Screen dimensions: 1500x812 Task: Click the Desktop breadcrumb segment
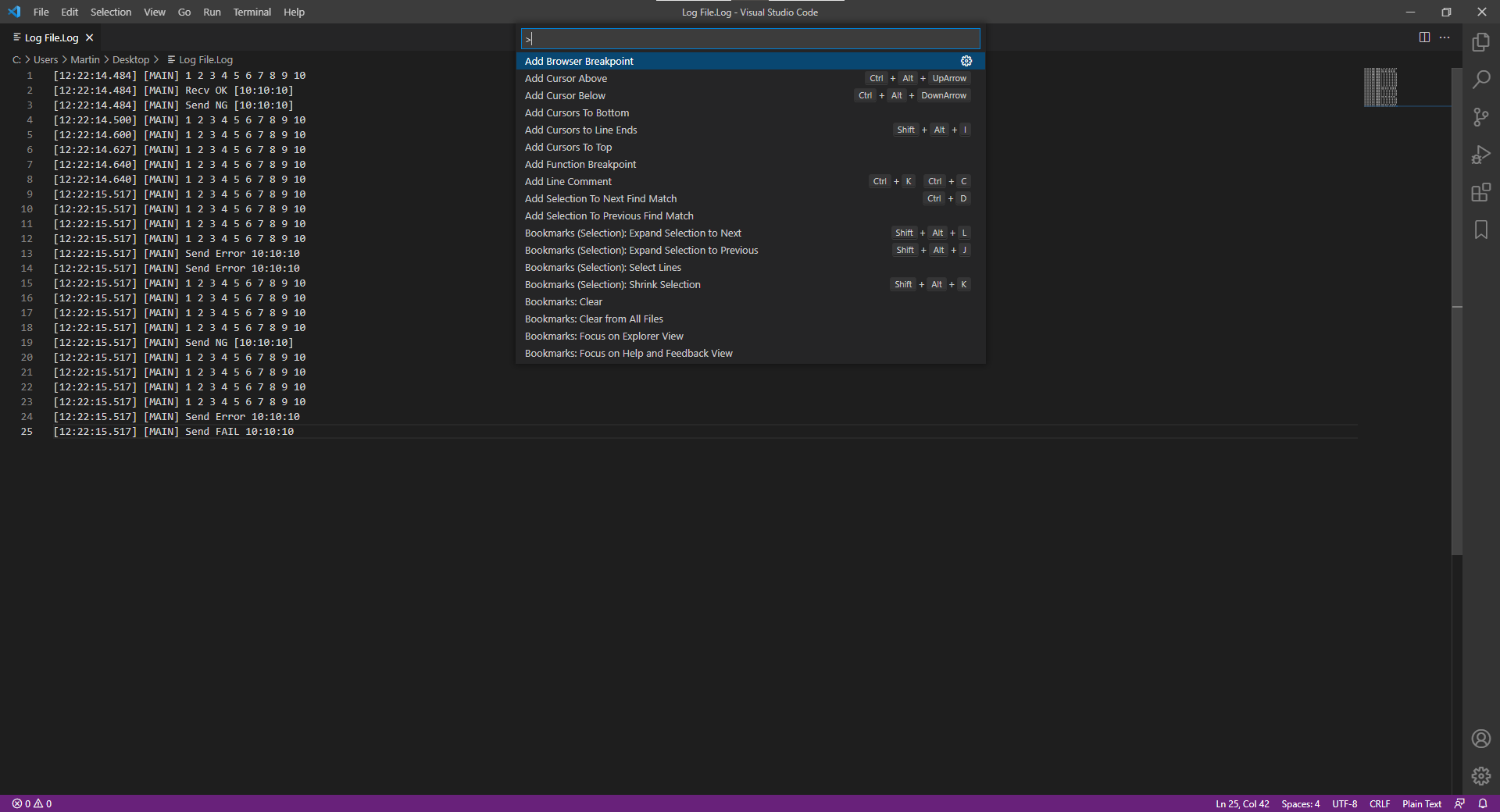[x=130, y=59]
